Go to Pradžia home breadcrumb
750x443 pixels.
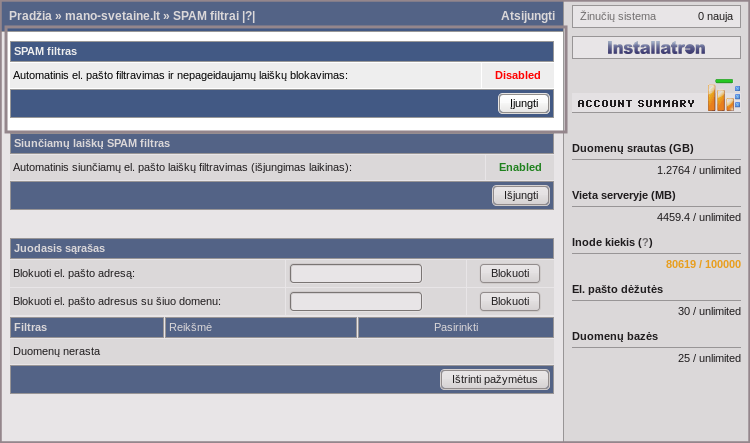click(31, 16)
